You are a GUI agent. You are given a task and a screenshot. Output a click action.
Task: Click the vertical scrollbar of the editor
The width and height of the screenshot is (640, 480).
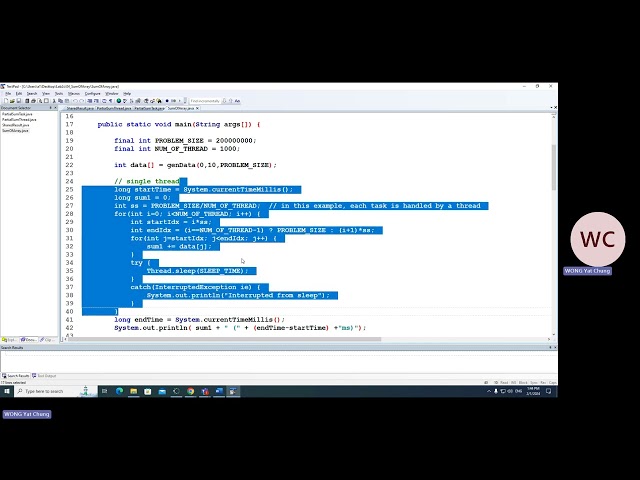(x=554, y=225)
